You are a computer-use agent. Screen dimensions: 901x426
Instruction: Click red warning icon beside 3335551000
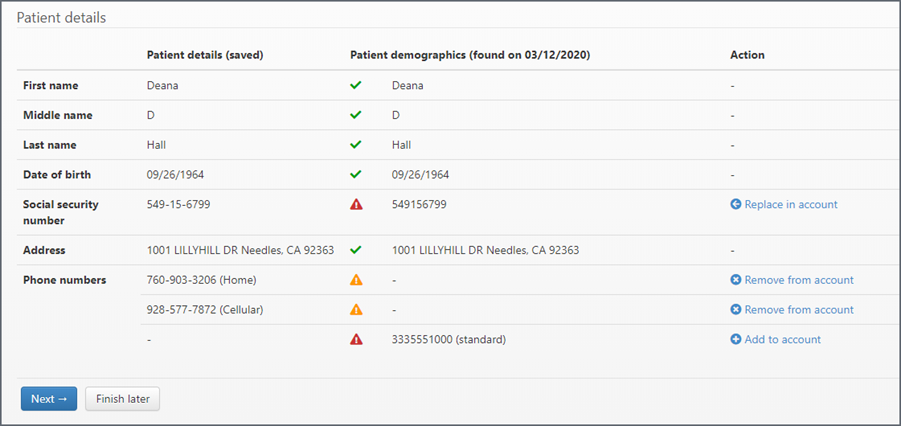click(x=356, y=340)
